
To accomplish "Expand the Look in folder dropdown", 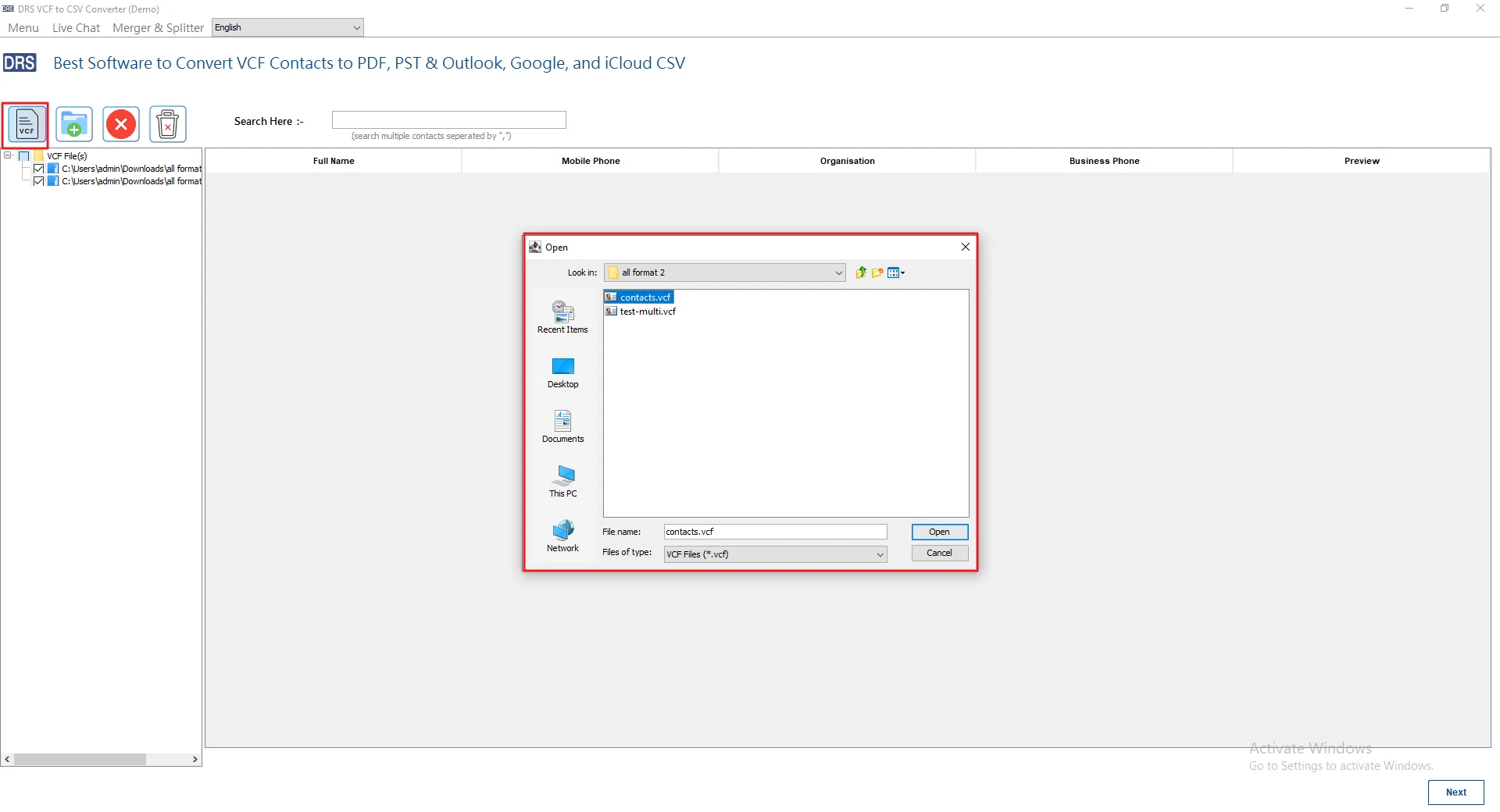I will (x=838, y=272).
